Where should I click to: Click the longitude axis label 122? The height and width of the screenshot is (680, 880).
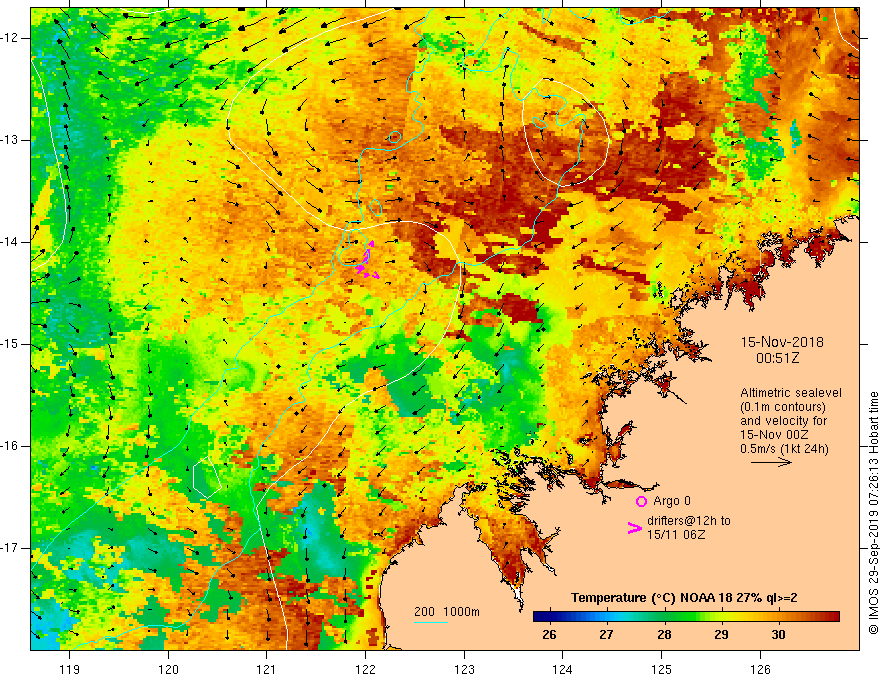point(365,669)
